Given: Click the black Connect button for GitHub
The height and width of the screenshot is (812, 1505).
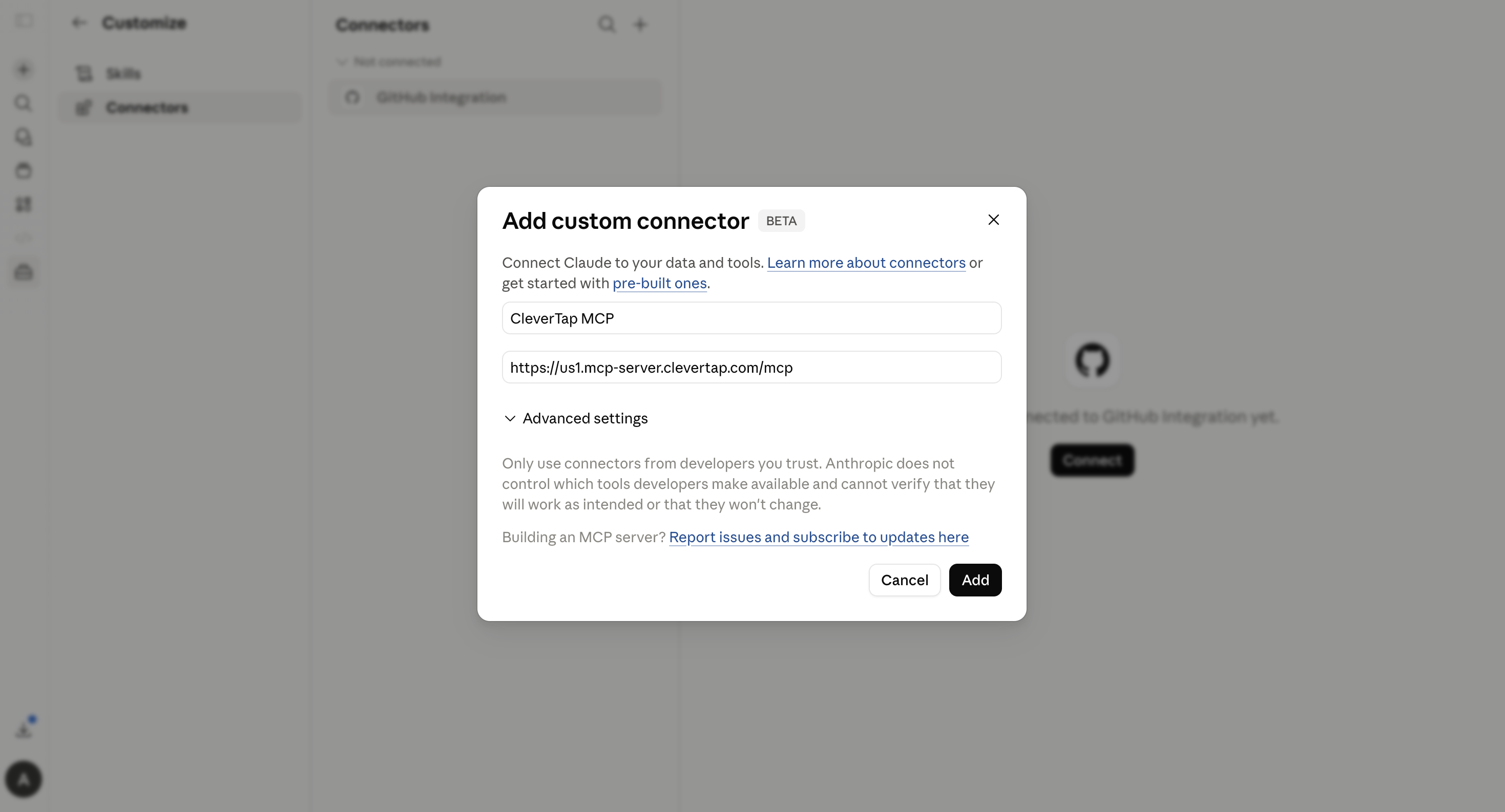Looking at the screenshot, I should click(x=1092, y=460).
